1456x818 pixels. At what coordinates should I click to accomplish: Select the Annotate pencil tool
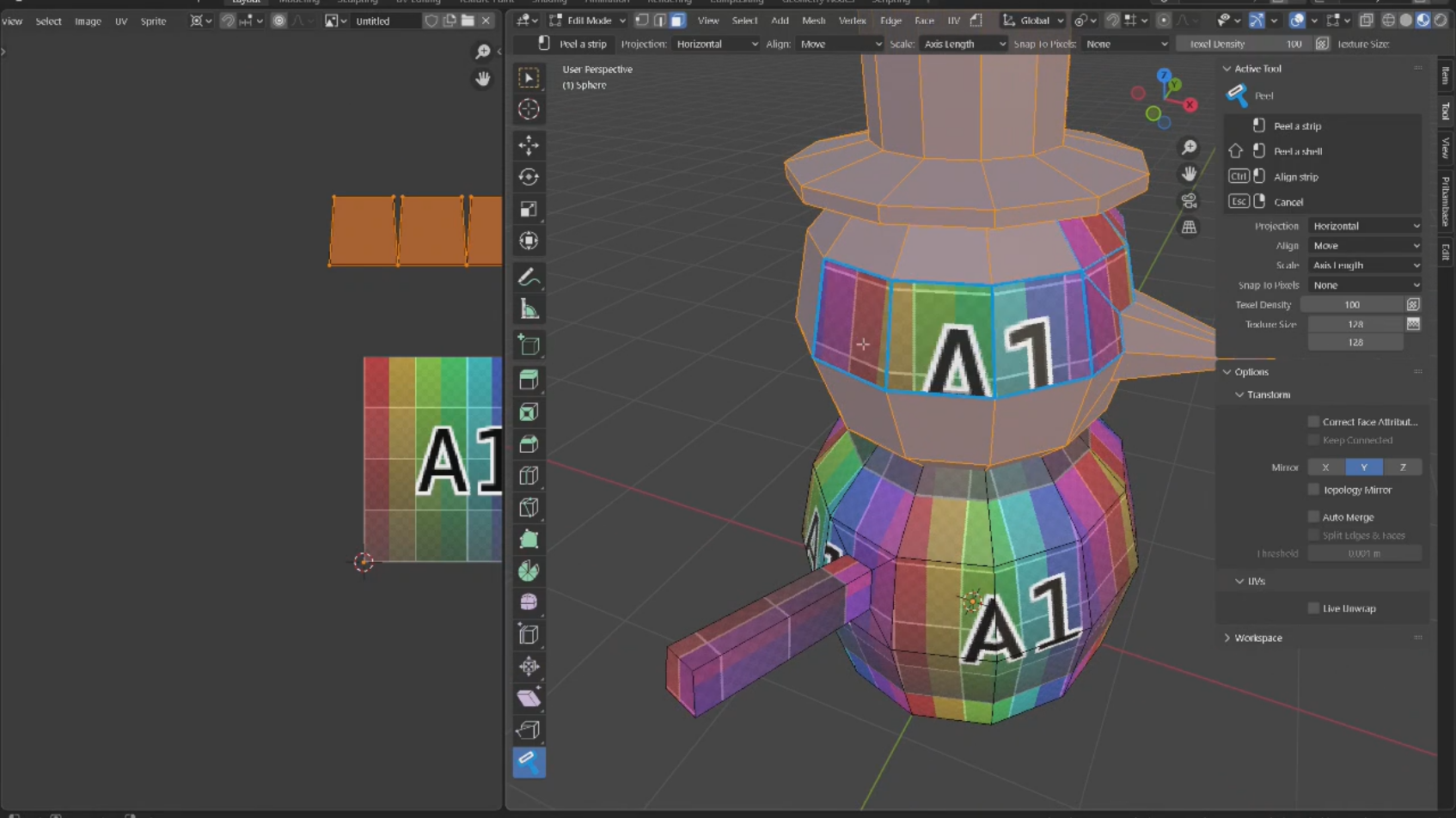tap(529, 277)
